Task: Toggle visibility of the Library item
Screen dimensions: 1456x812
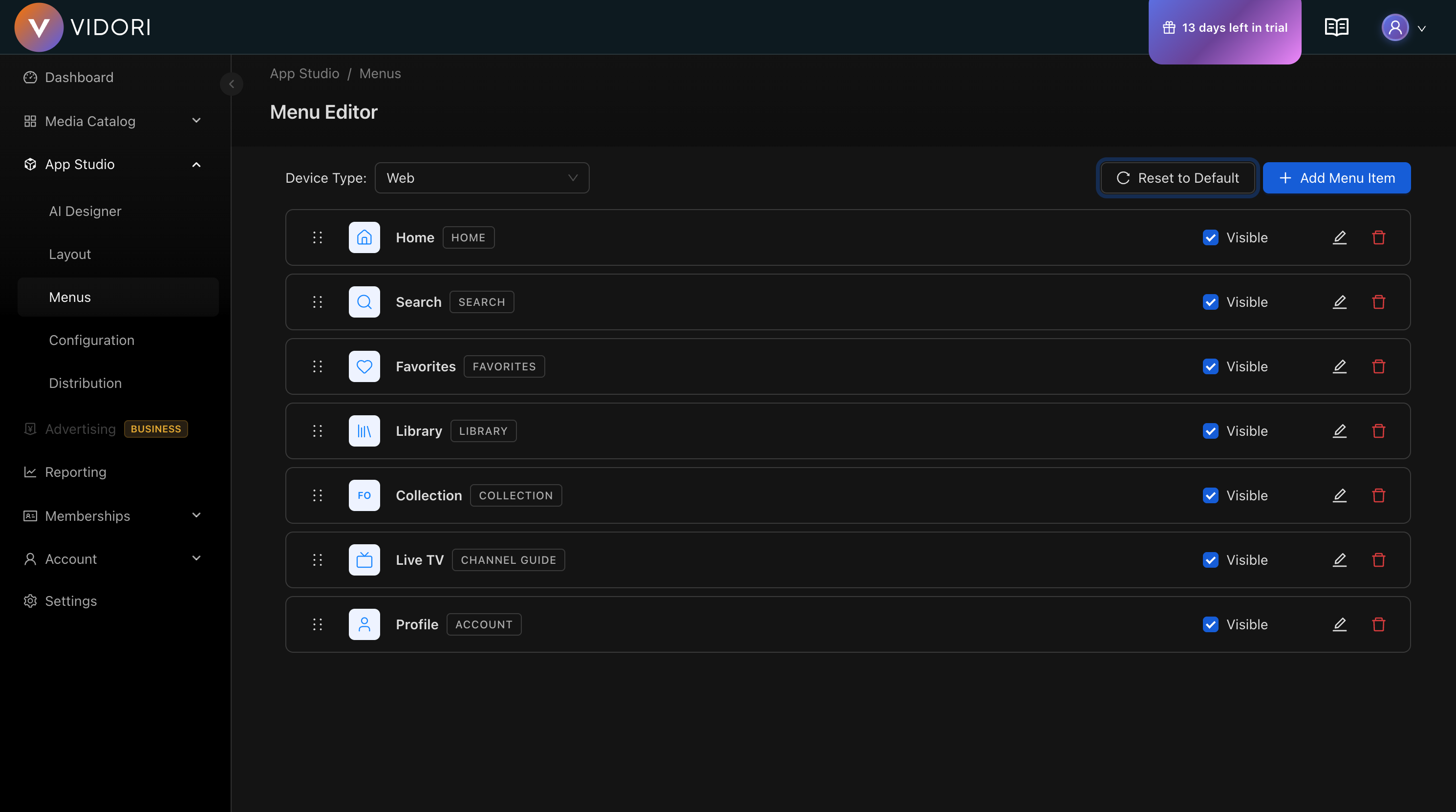Action: click(x=1210, y=430)
